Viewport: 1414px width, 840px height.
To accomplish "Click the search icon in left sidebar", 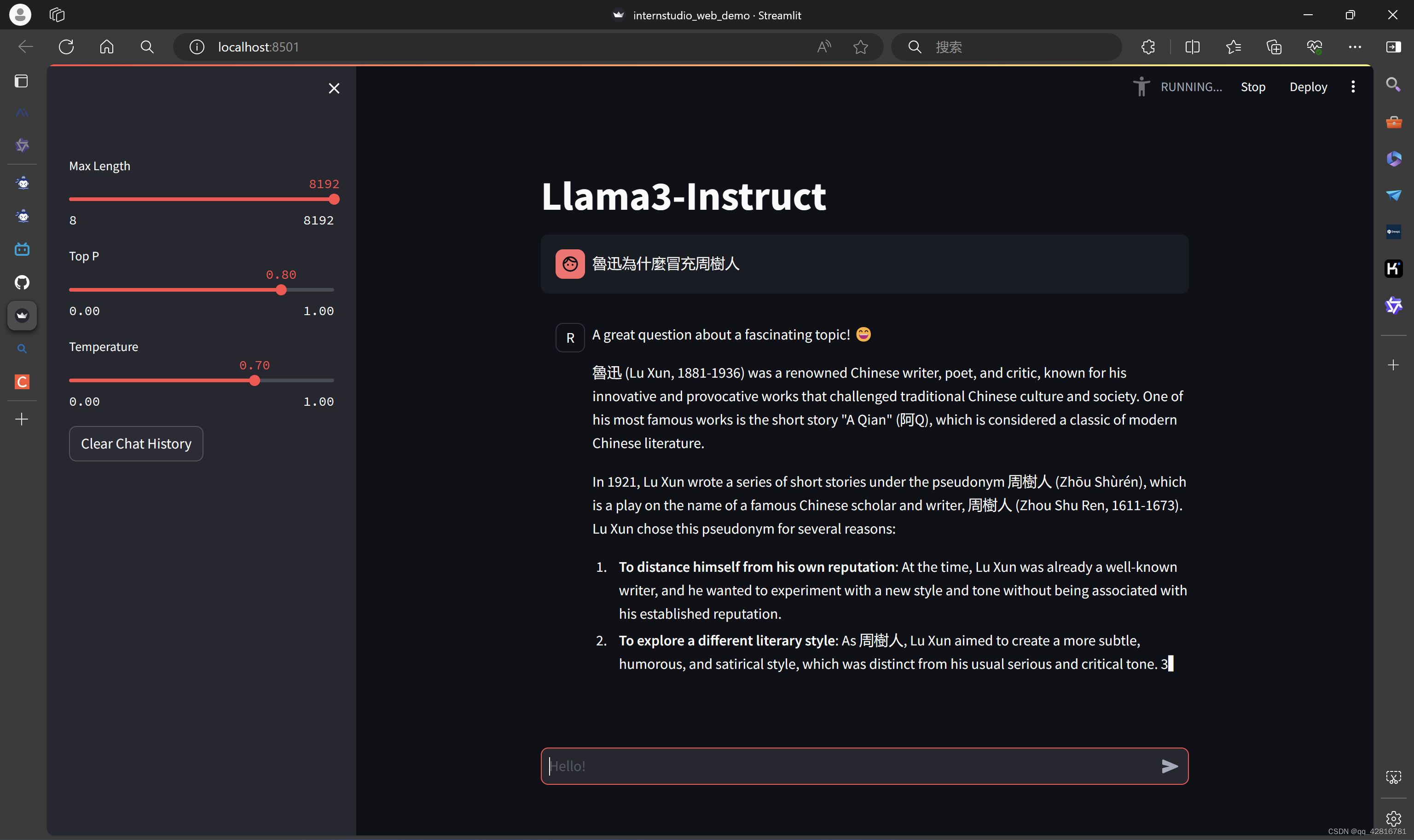I will 22,349.
